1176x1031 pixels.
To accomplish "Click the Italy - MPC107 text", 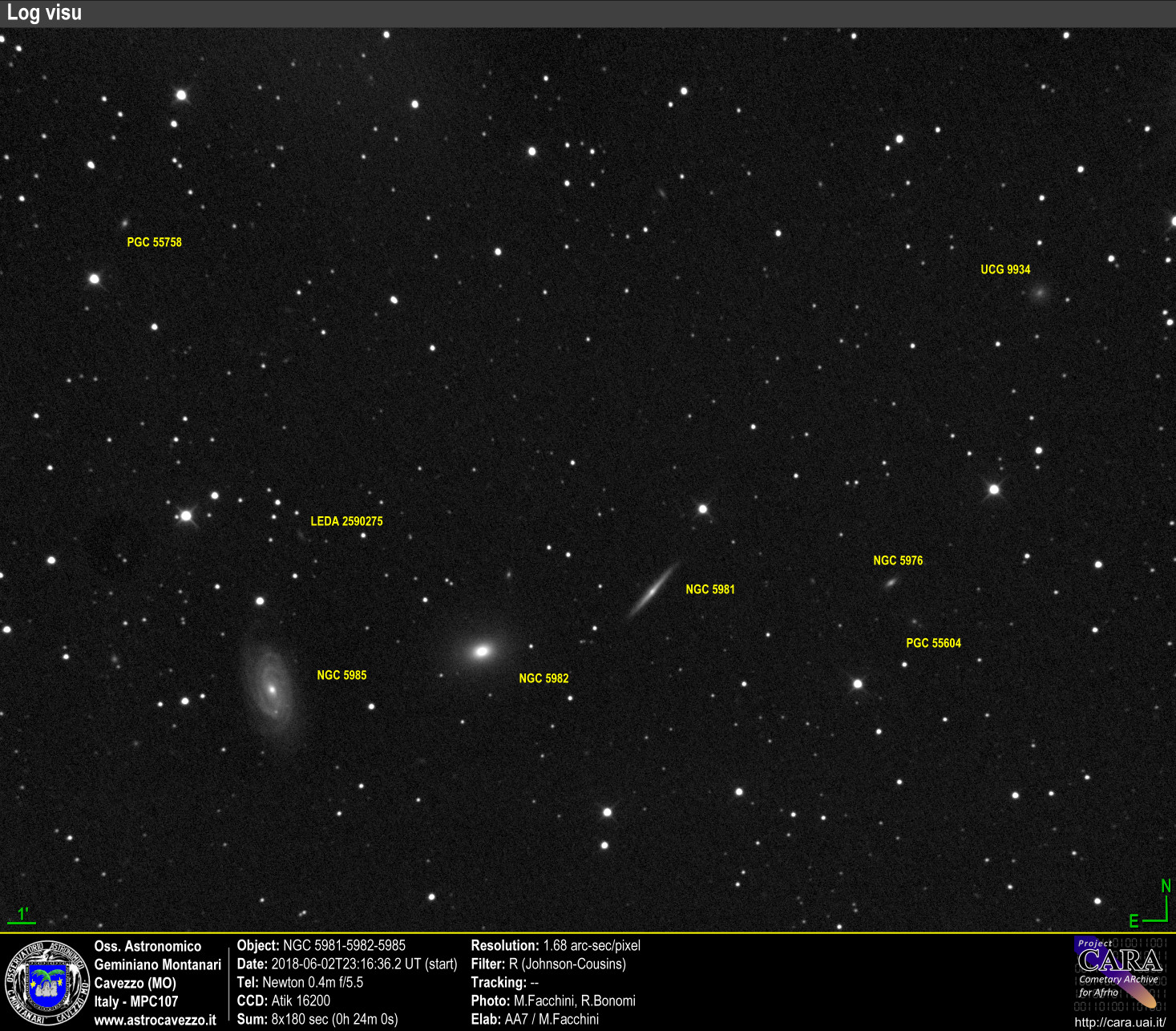I will click(x=136, y=1002).
